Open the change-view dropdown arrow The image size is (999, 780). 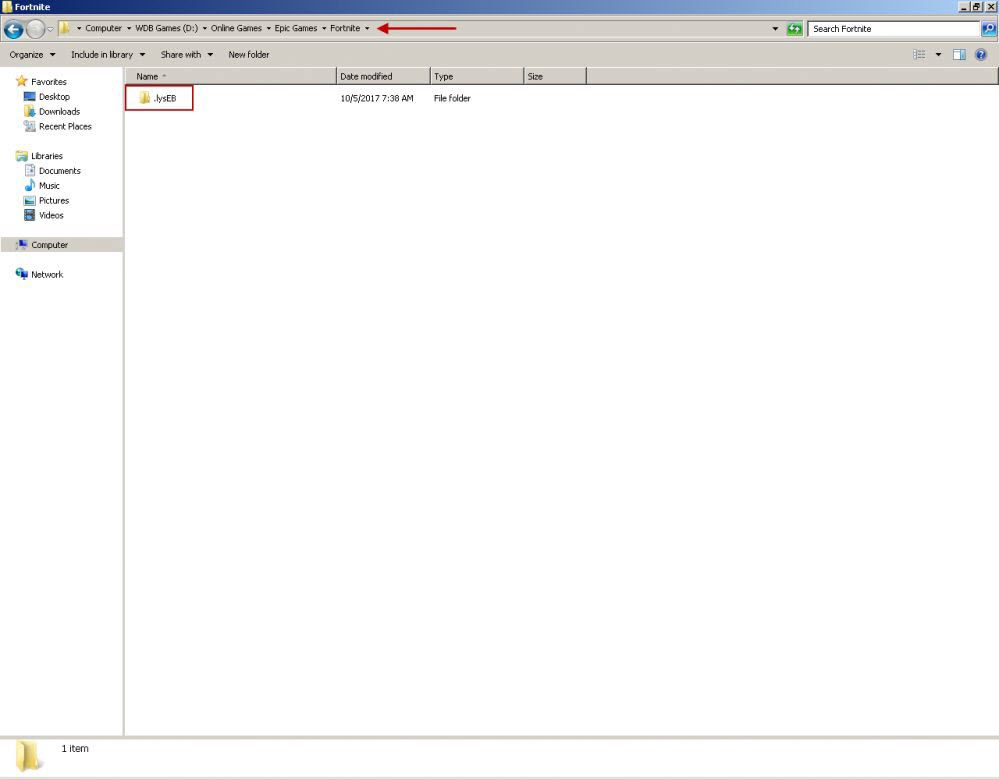(937, 54)
